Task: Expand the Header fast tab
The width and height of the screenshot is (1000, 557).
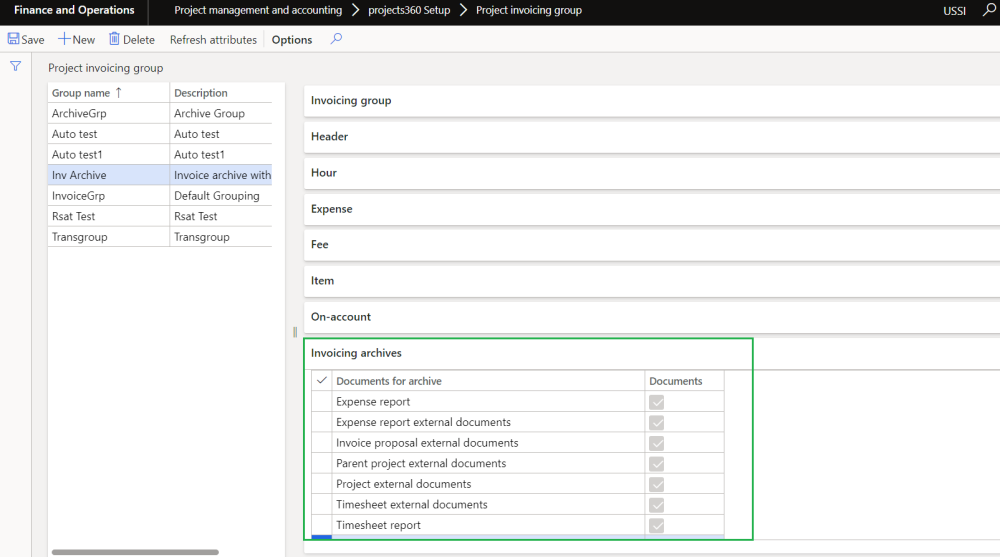Action: pos(330,137)
